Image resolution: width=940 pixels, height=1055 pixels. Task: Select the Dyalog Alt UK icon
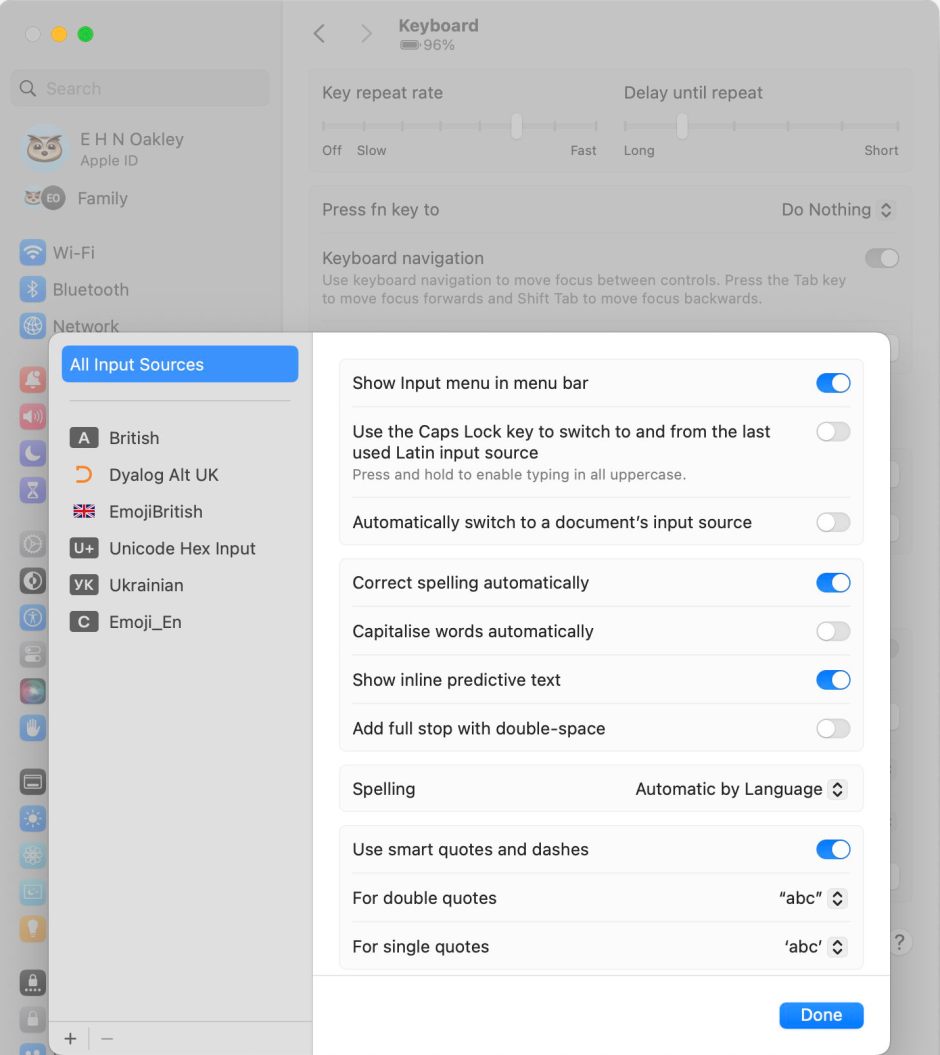pyautogui.click(x=84, y=475)
